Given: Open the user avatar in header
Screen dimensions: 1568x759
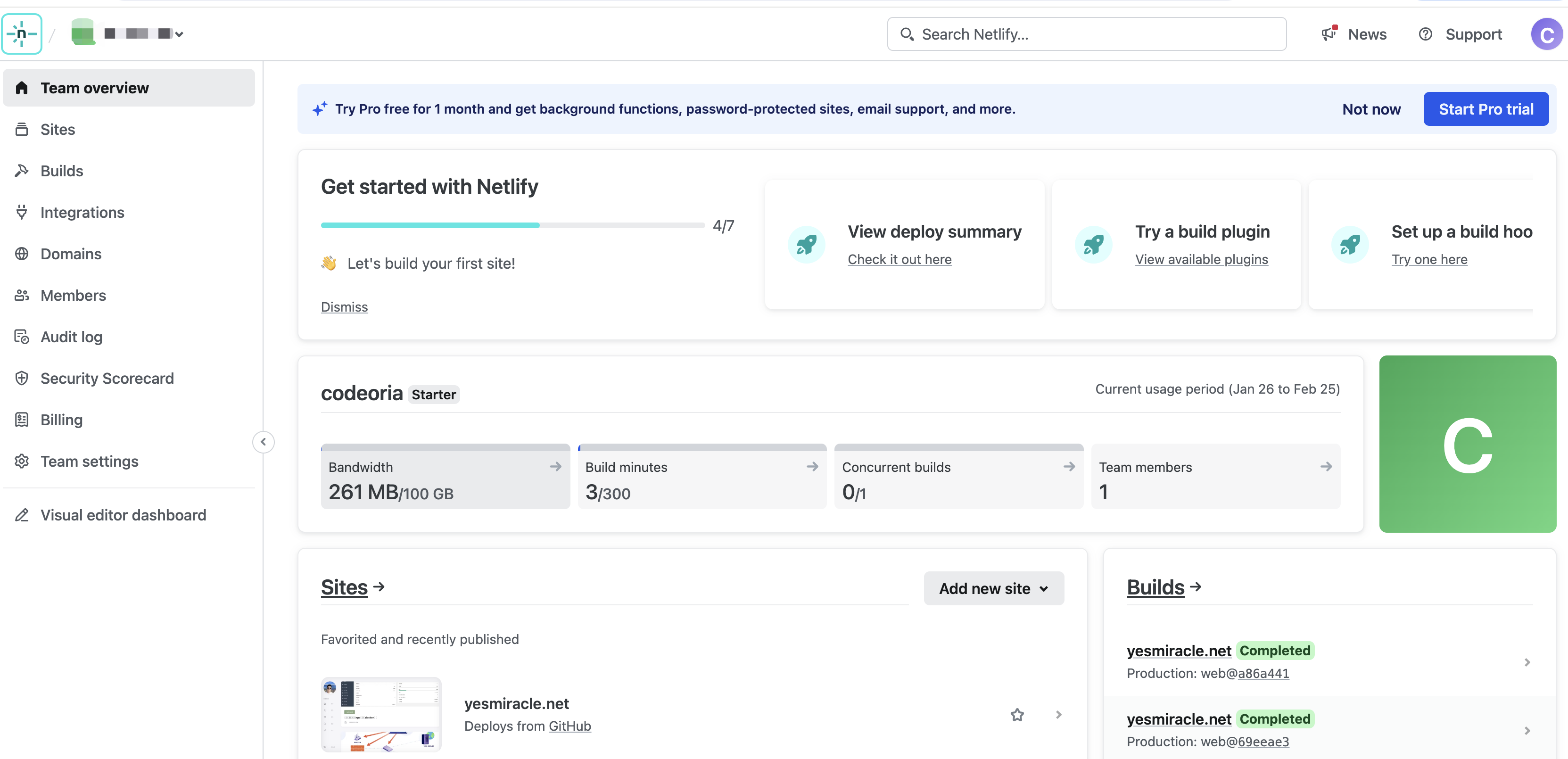Looking at the screenshot, I should tap(1546, 34).
